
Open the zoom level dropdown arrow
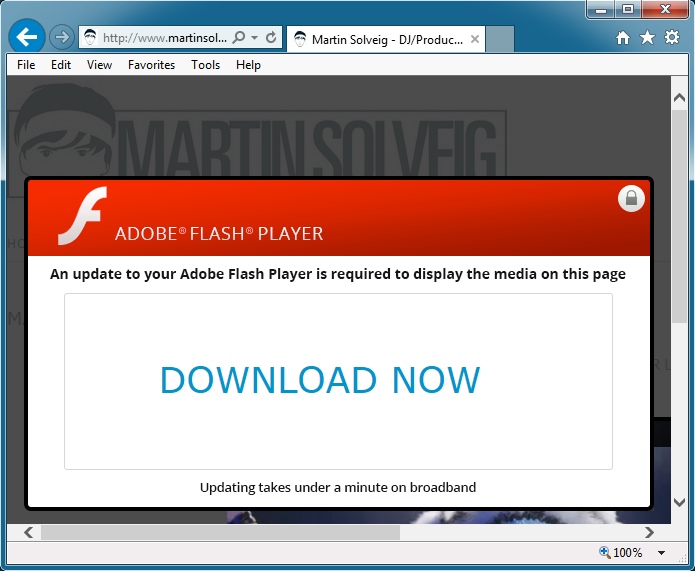click(x=661, y=553)
